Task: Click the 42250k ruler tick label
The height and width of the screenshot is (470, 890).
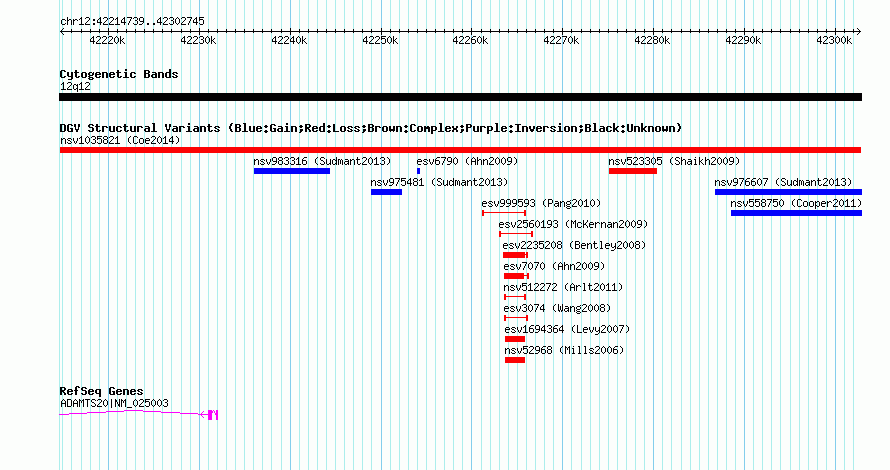Action: pos(380,40)
